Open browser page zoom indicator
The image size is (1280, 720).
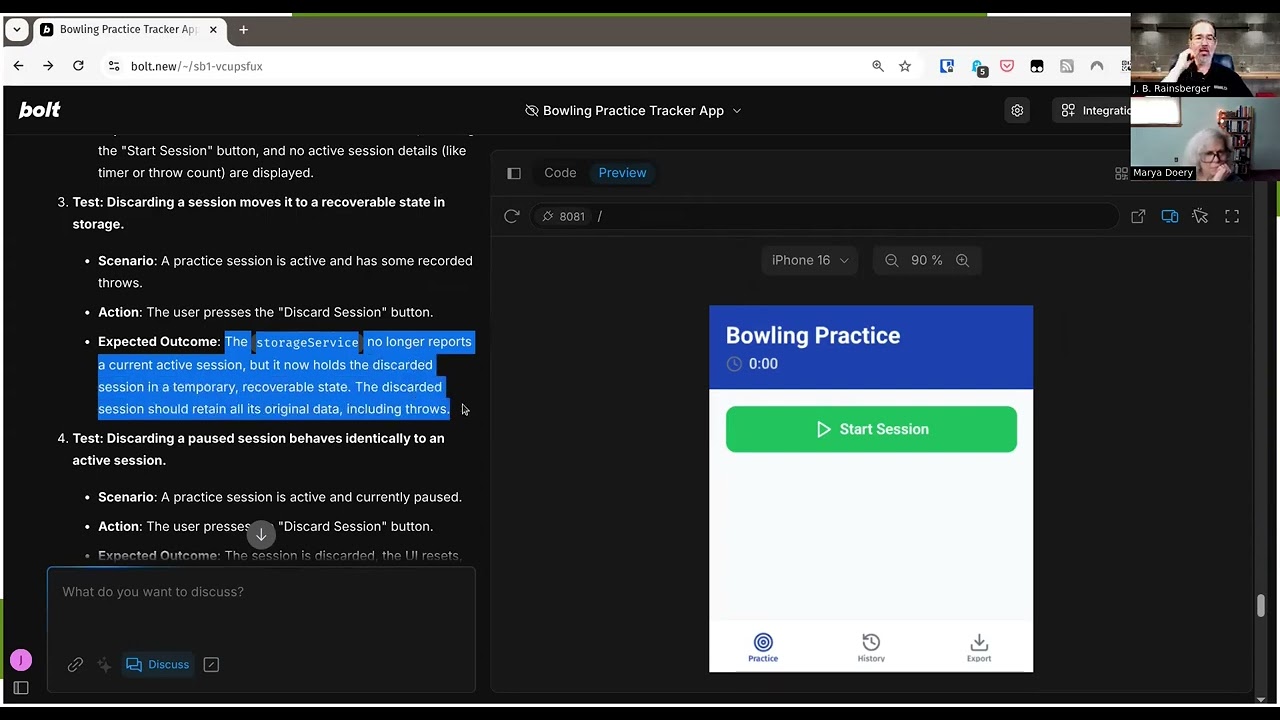[878, 66]
